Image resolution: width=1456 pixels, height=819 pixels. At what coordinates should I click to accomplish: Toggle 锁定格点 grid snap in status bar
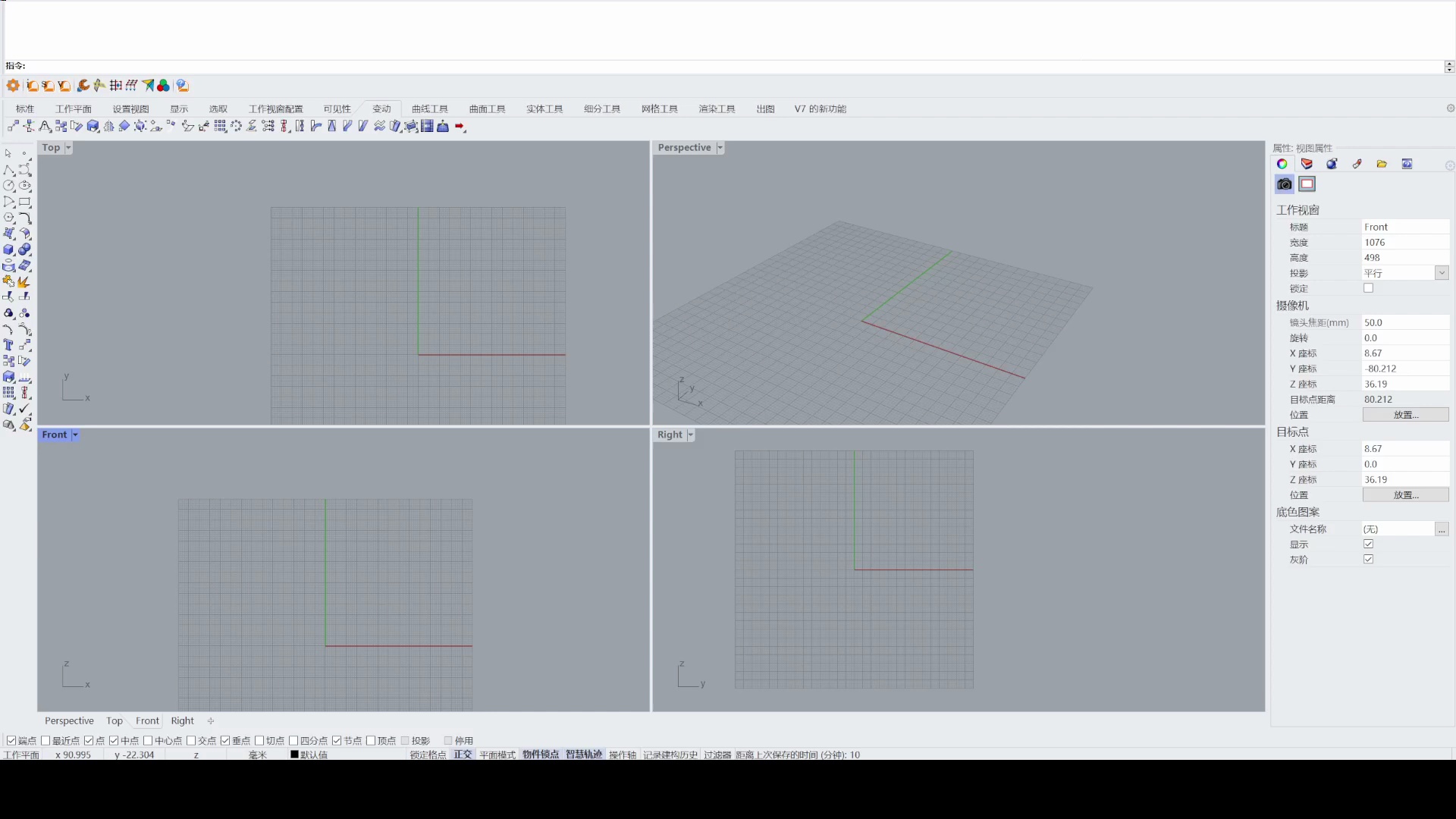428,755
